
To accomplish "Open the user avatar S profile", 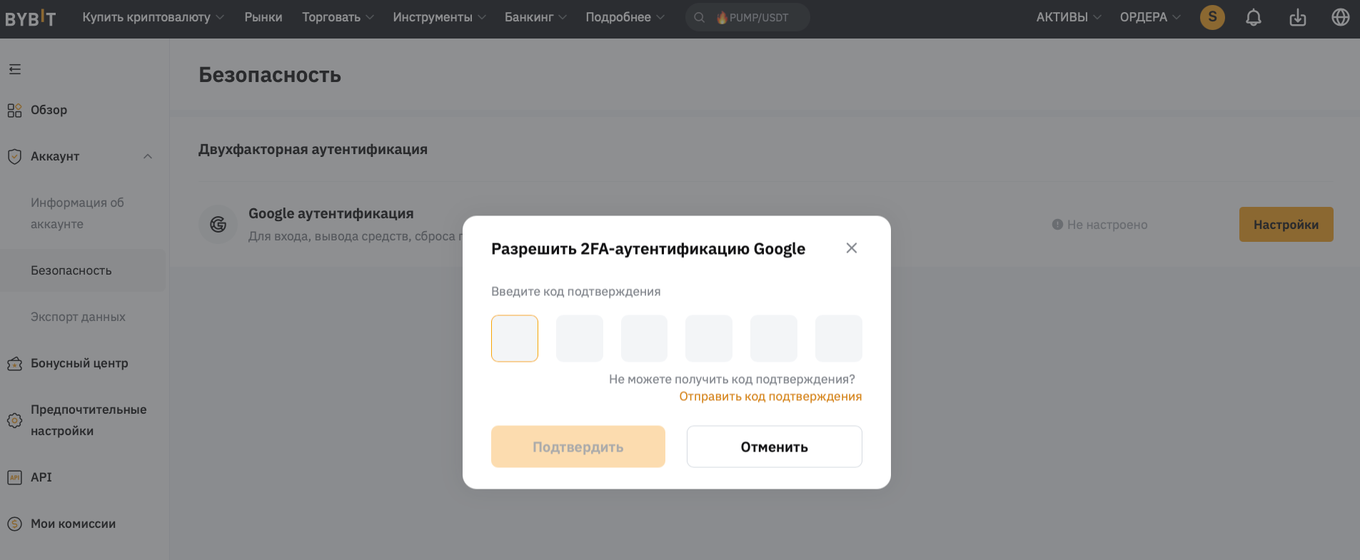I will coord(1212,17).
